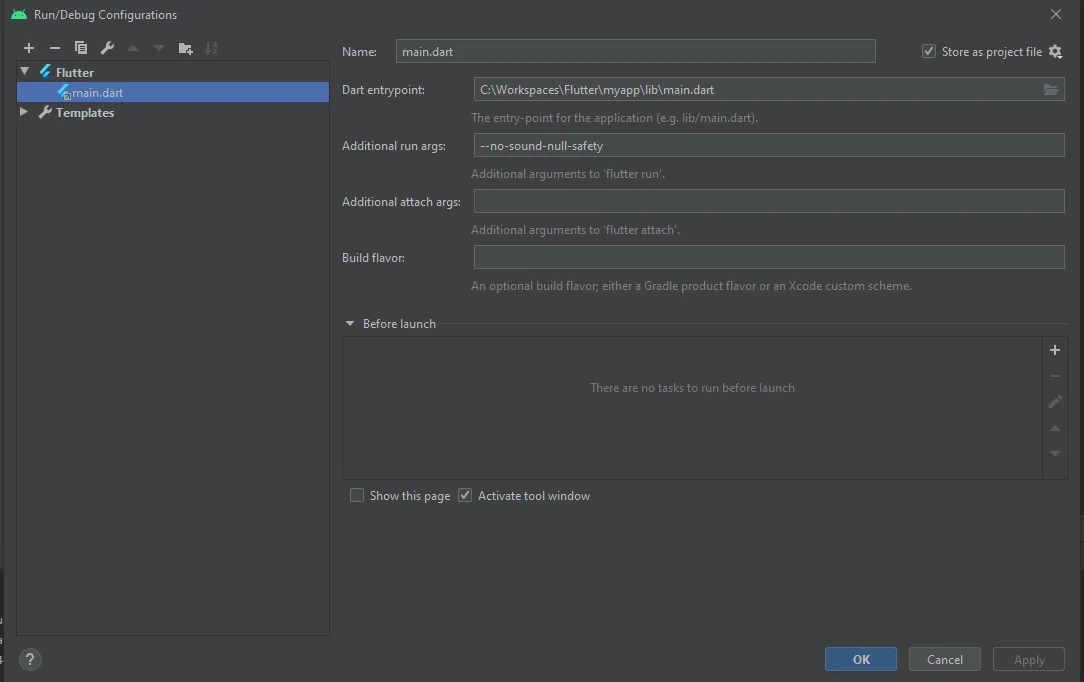
Task: Remove Before launch task minus icon
Action: 1055,376
